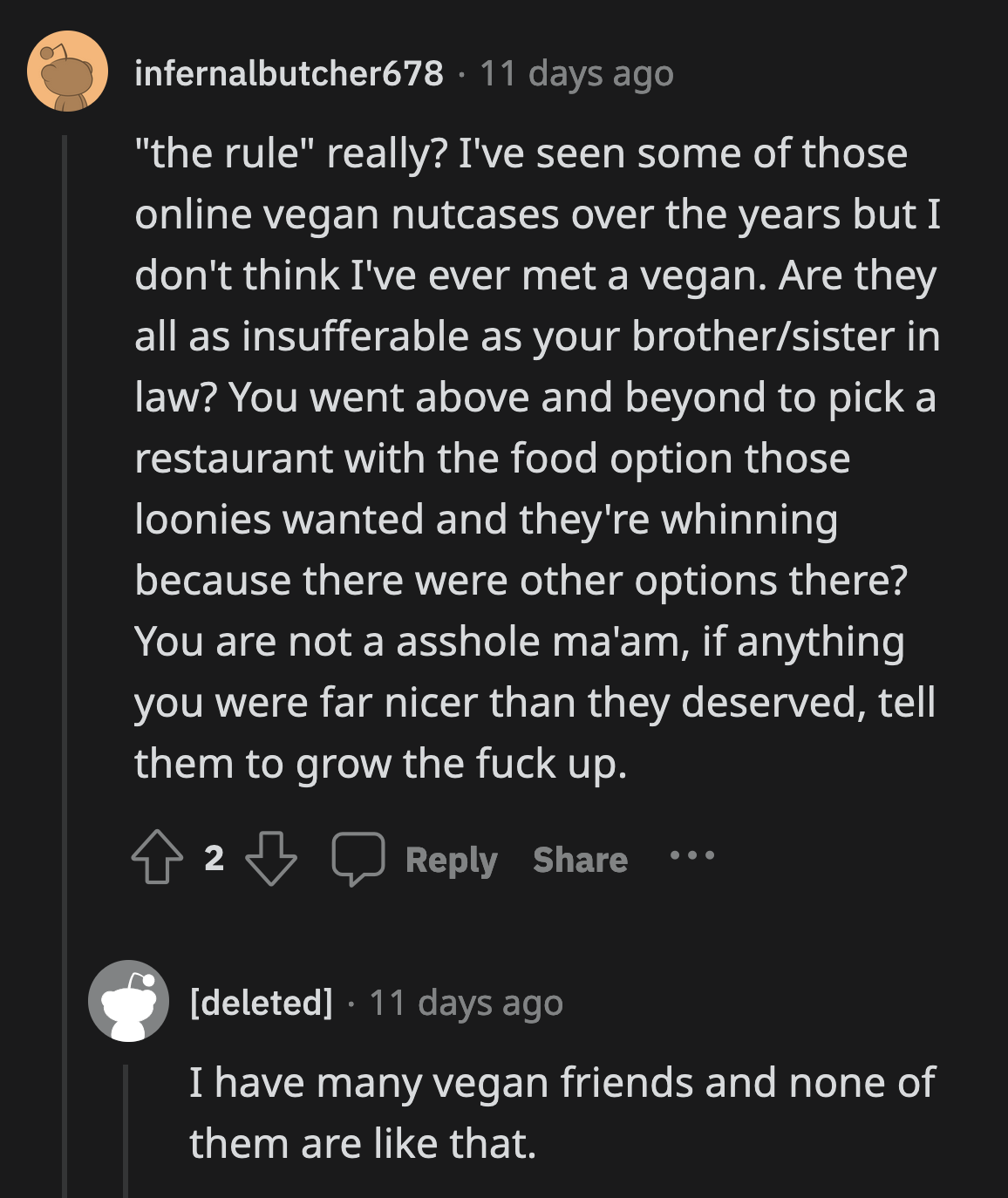Open the '11 days ago' comment permalink
This screenshot has height=1198, width=1008.
(576, 74)
